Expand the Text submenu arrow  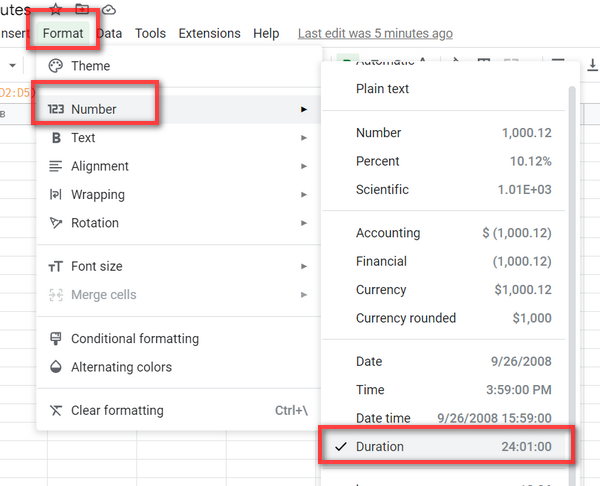[303, 138]
